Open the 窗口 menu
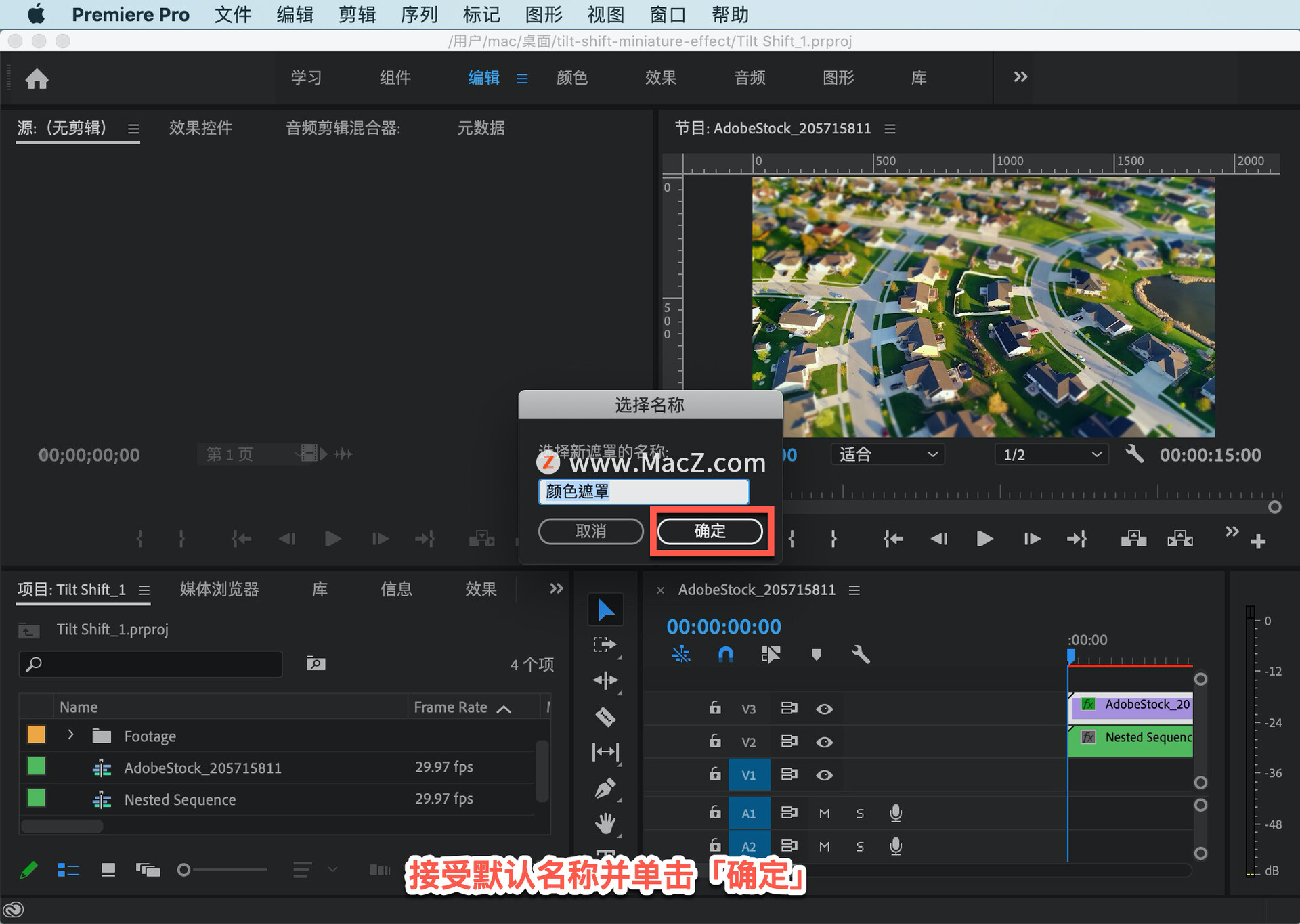The width and height of the screenshot is (1300, 924). [x=668, y=14]
